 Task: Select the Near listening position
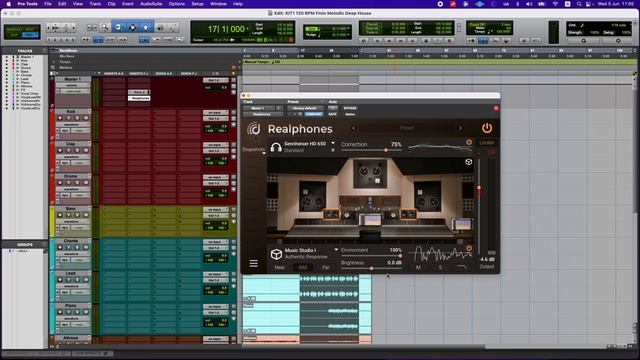pos(280,267)
